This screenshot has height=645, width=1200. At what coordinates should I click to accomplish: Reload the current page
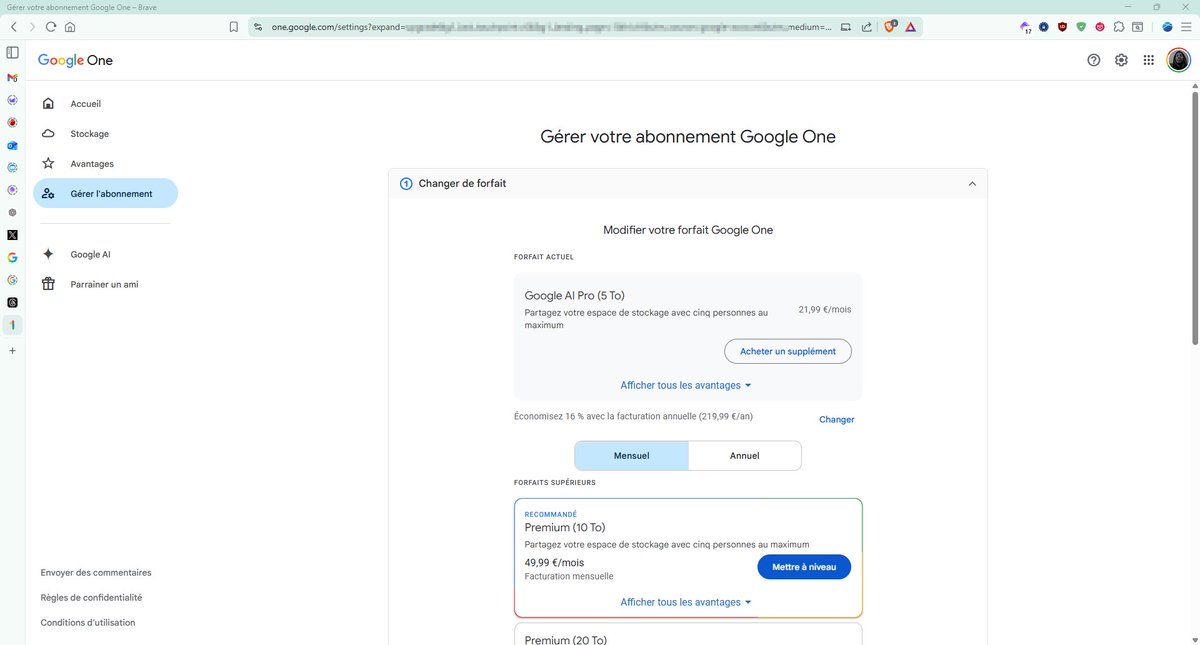[52, 27]
